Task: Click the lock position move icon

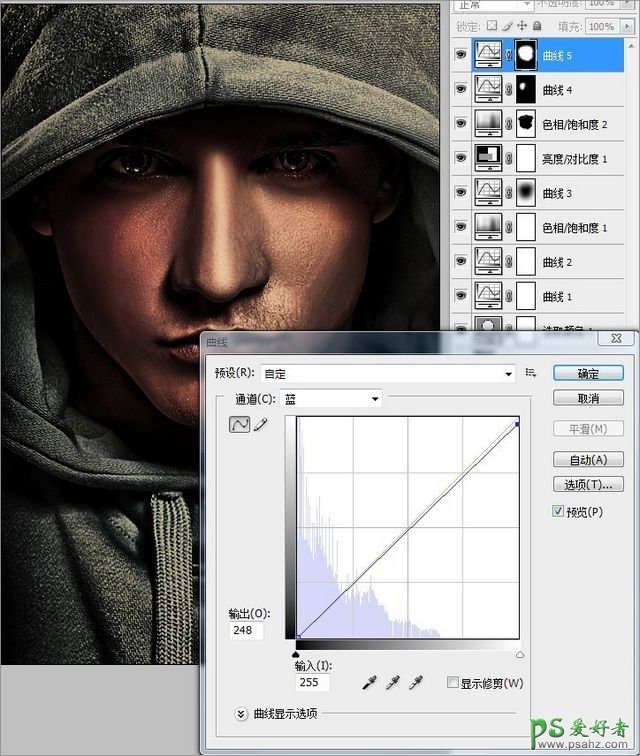Action: click(x=522, y=26)
